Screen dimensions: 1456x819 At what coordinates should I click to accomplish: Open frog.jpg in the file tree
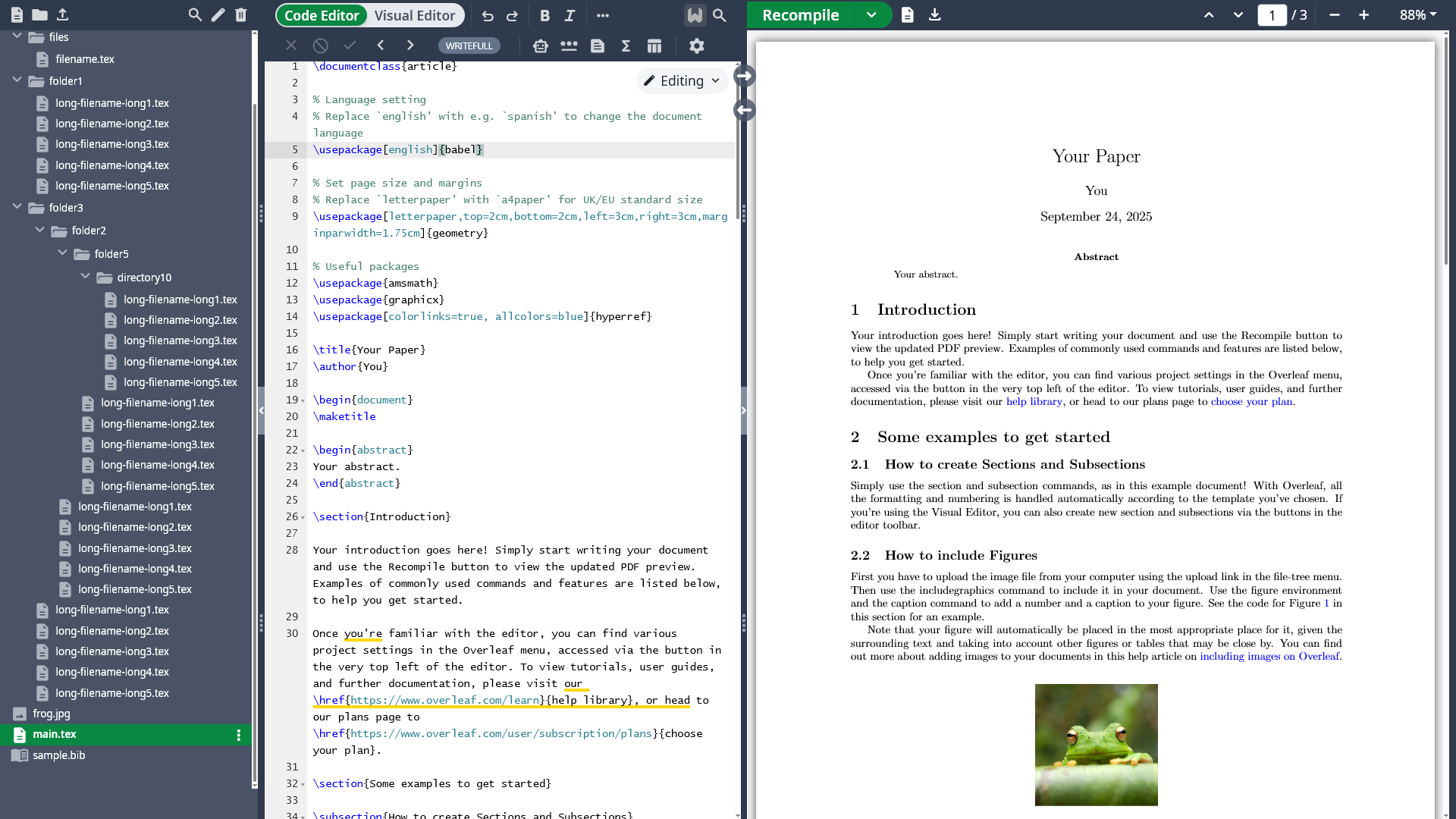click(x=51, y=714)
